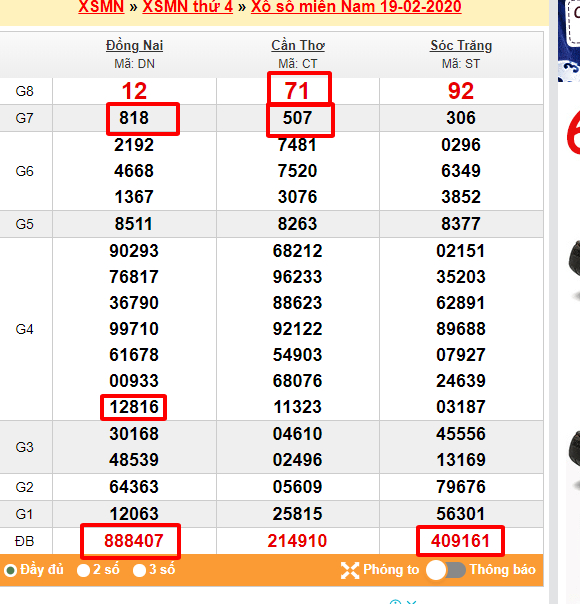This screenshot has height=604, width=580.
Task: Select the 3 số radio option
Action: 139,570
